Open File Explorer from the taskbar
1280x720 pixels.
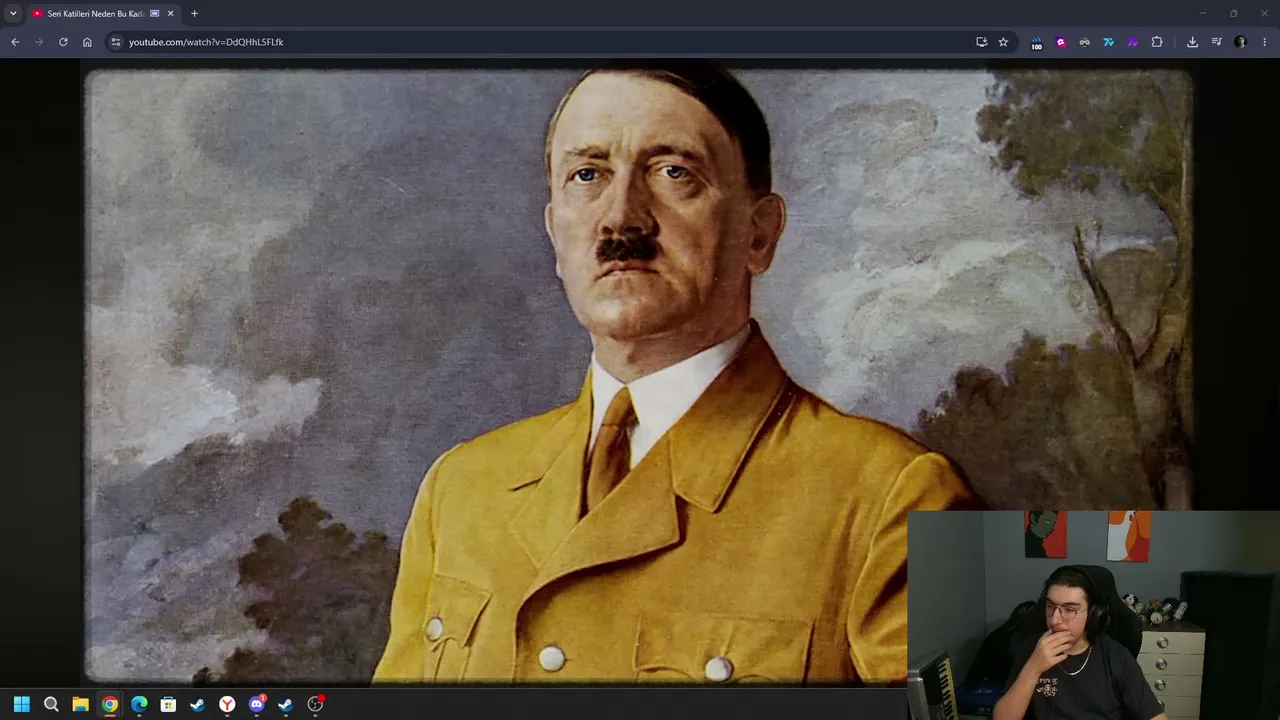point(80,704)
